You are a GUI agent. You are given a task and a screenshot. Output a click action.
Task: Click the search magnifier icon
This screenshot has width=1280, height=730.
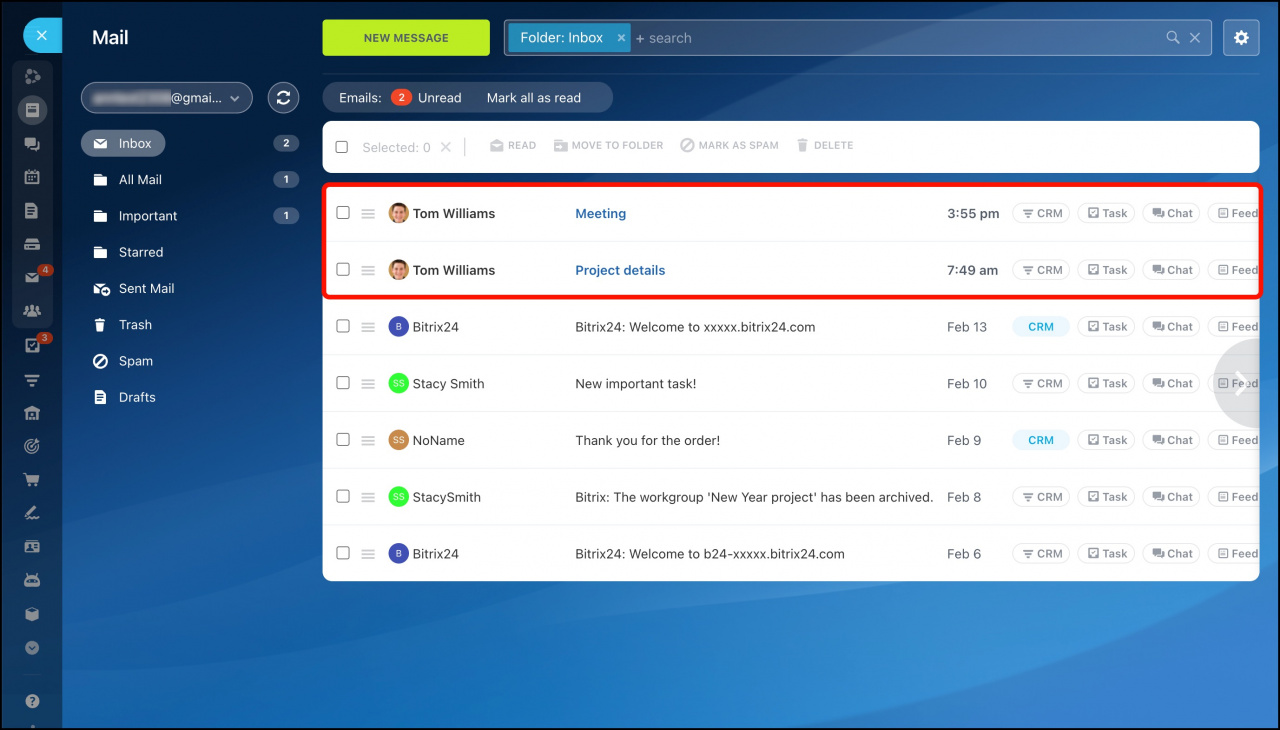coord(1173,38)
